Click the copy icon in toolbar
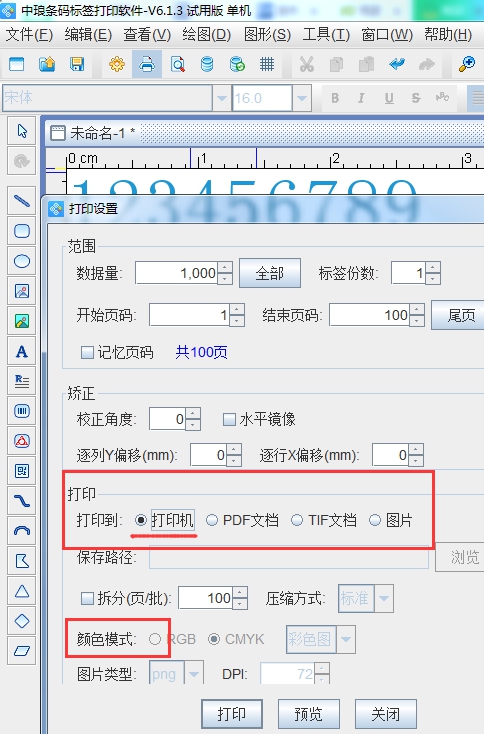The width and height of the screenshot is (484, 734). (x=337, y=64)
